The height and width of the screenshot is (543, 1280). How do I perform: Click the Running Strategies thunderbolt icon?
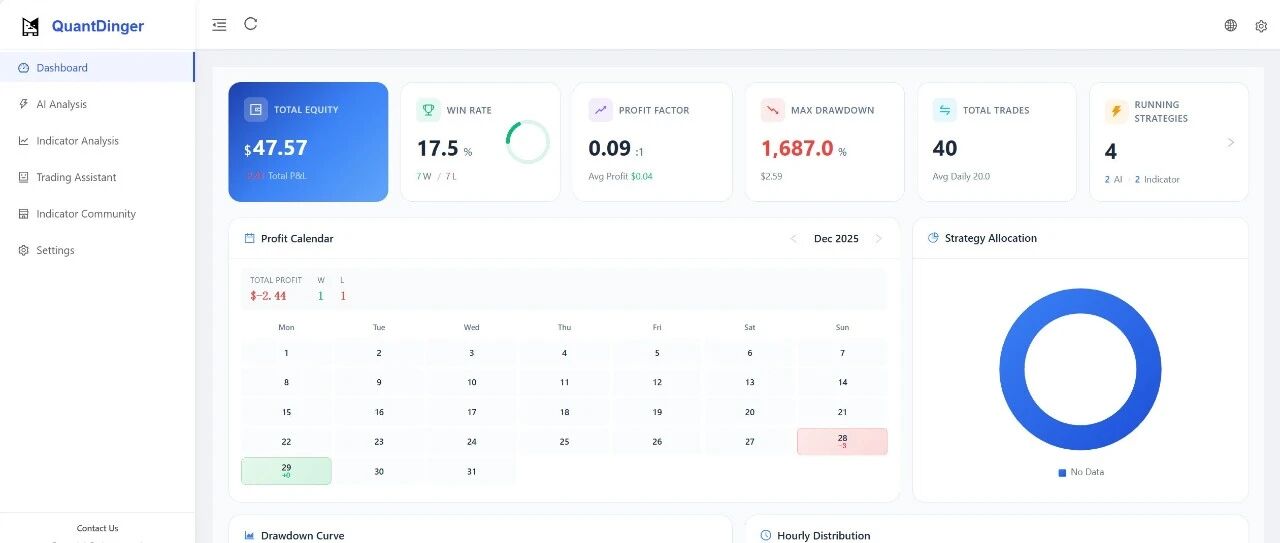click(1116, 111)
